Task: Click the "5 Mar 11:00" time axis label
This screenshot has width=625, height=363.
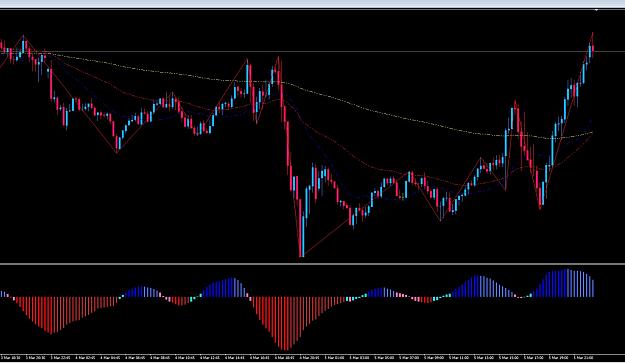Action: coord(459,358)
